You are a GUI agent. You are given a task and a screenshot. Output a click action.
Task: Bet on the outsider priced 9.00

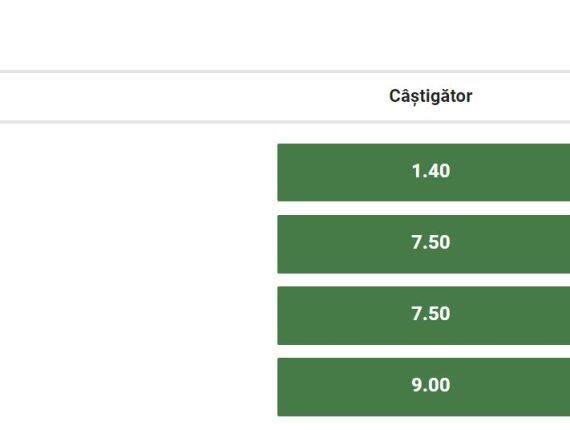[424, 387]
